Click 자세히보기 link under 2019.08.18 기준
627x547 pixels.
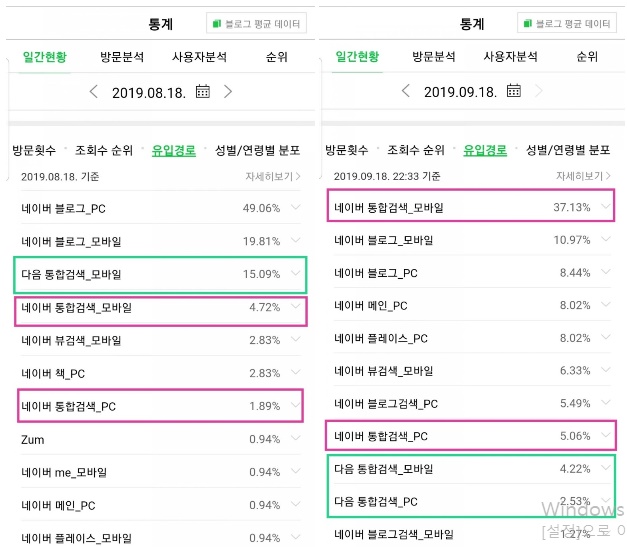[x=273, y=176]
